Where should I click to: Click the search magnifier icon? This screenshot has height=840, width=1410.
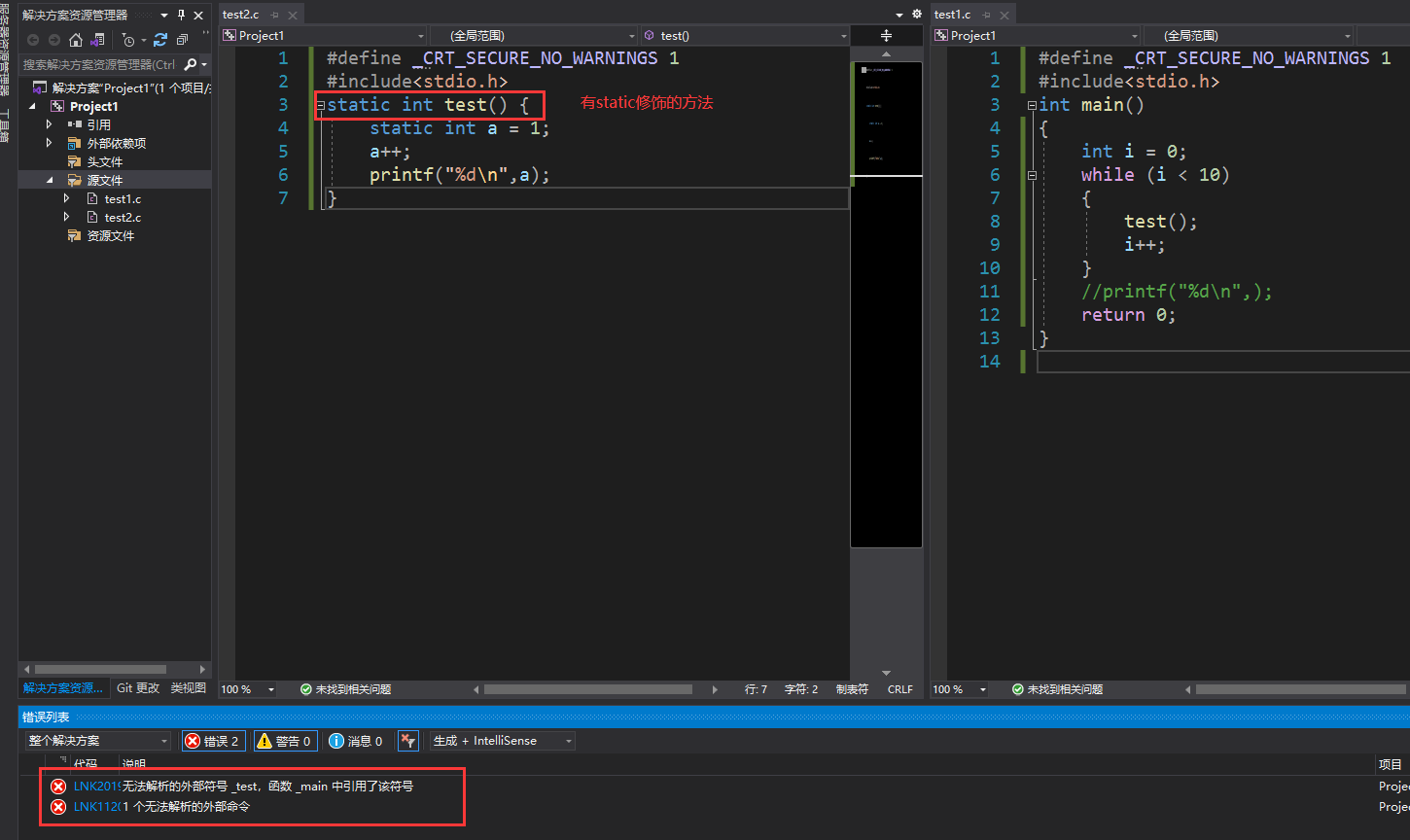pyautogui.click(x=190, y=64)
